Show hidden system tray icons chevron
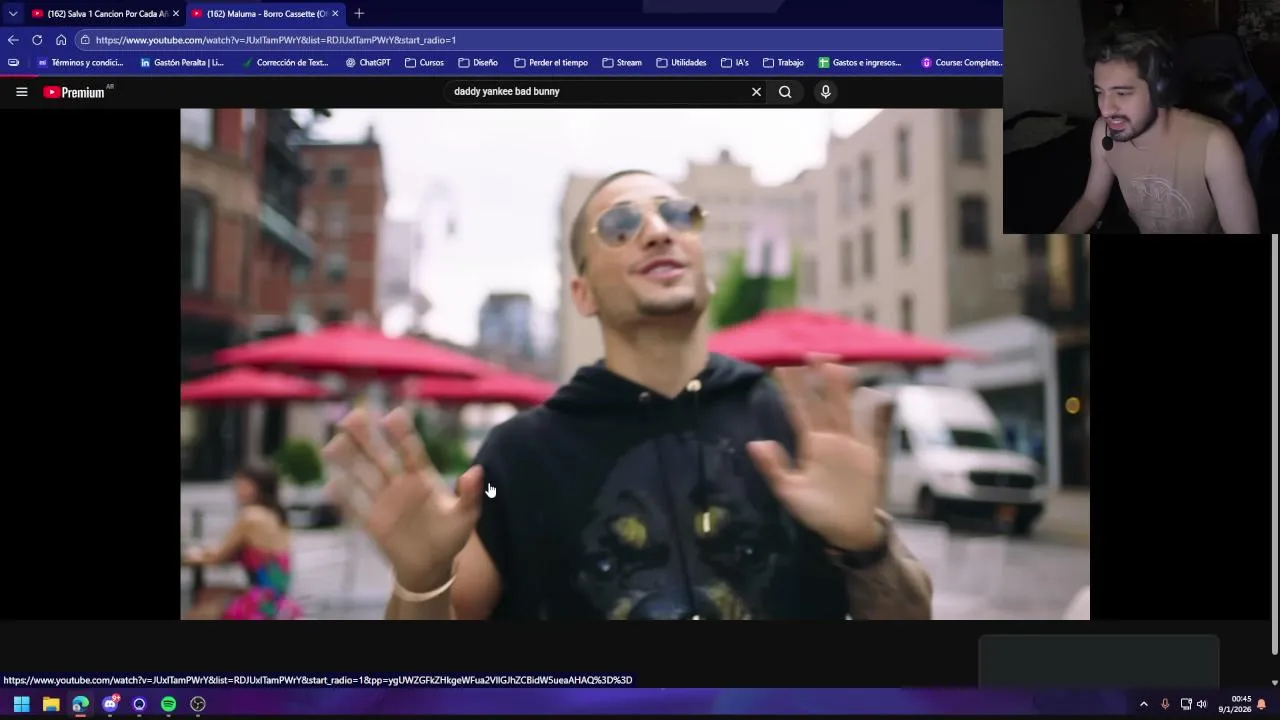Screen dimensions: 1280x720 pyautogui.click(x=1144, y=704)
